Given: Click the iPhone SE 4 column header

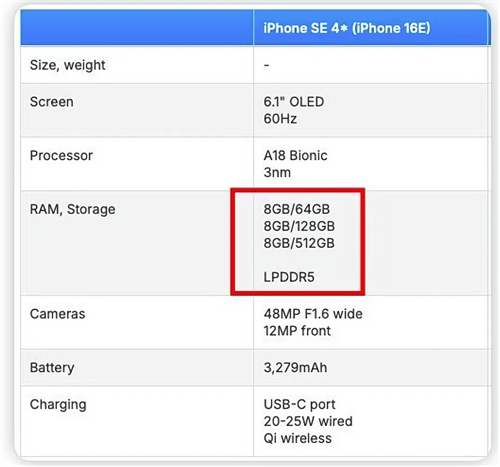Looking at the screenshot, I should tap(347, 28).
